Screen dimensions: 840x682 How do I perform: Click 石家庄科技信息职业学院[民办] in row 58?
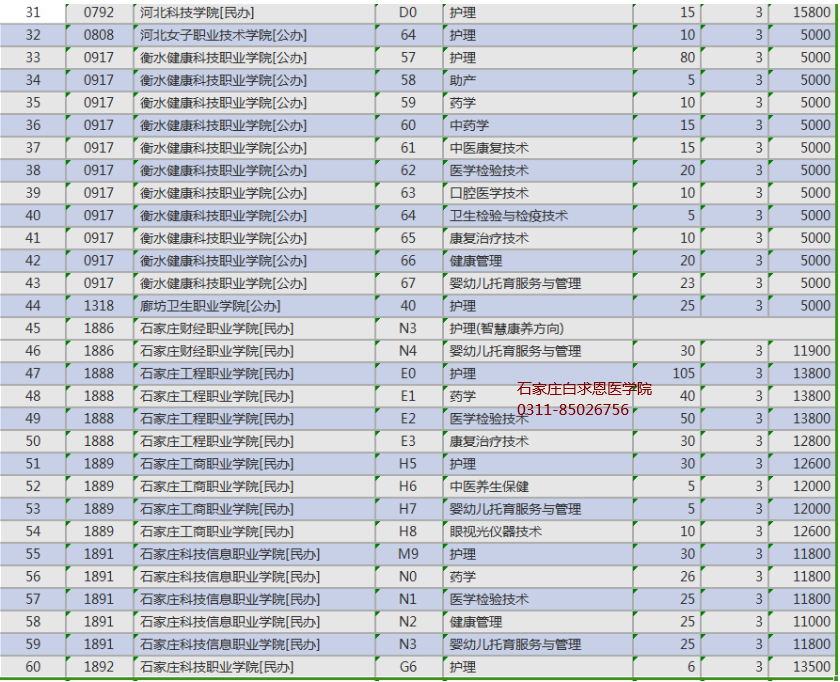(x=254, y=621)
